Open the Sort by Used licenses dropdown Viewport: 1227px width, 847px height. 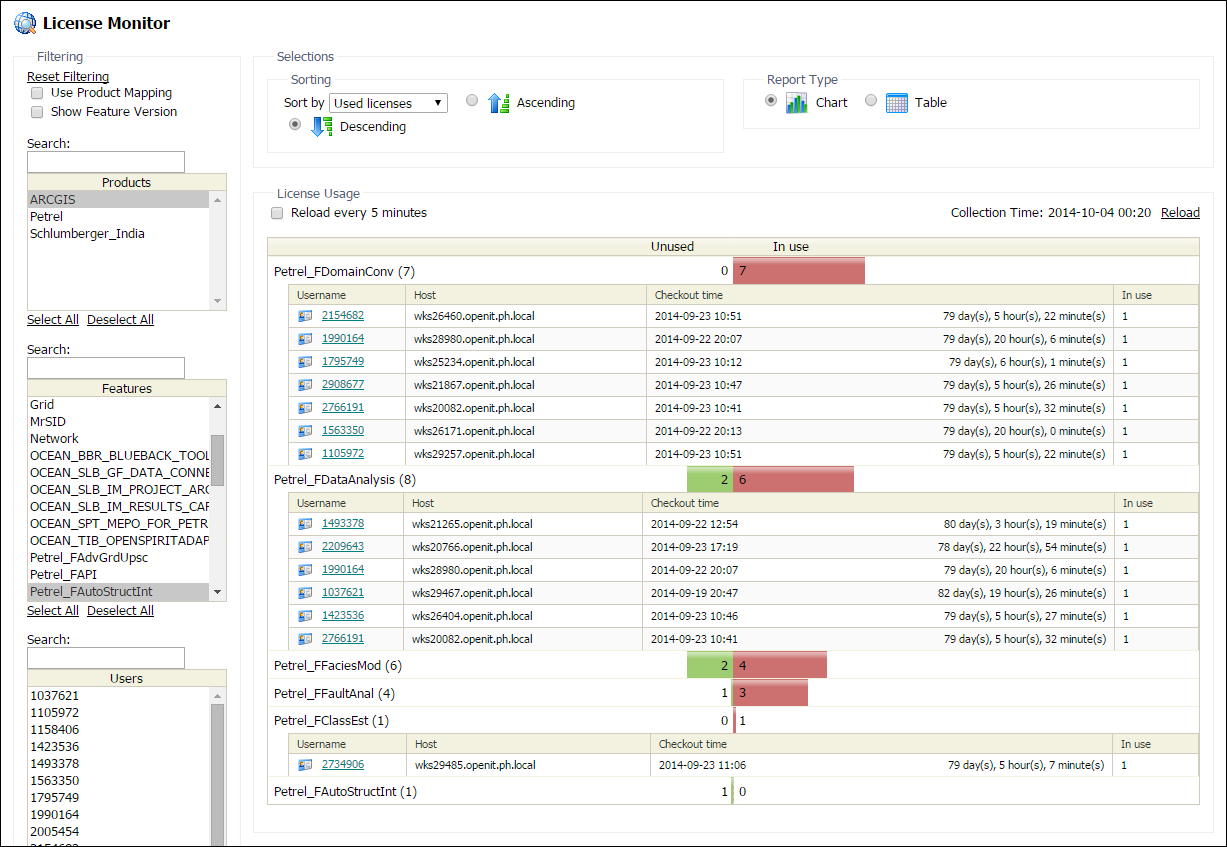(x=388, y=103)
